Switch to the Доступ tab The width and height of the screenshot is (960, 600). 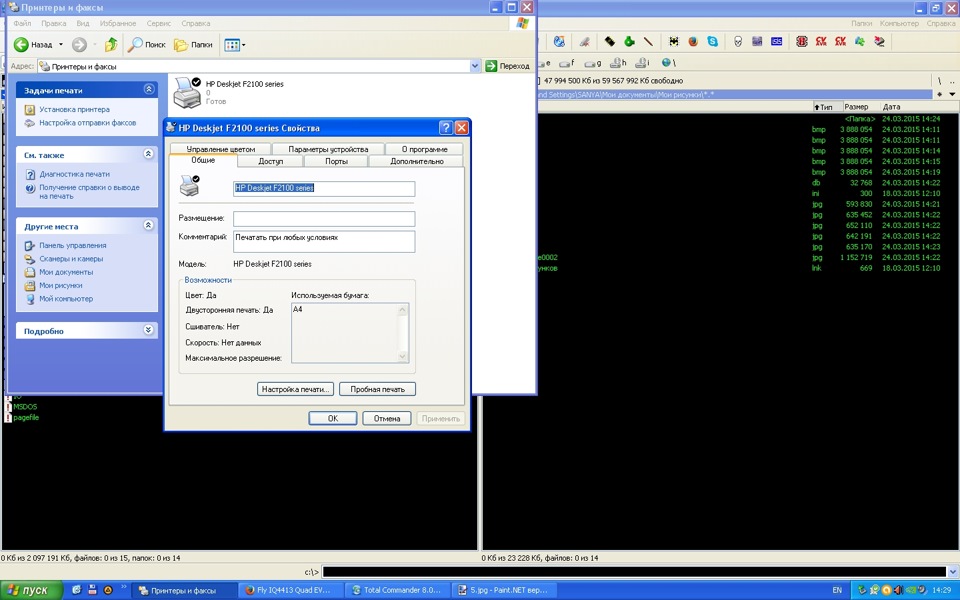point(271,161)
